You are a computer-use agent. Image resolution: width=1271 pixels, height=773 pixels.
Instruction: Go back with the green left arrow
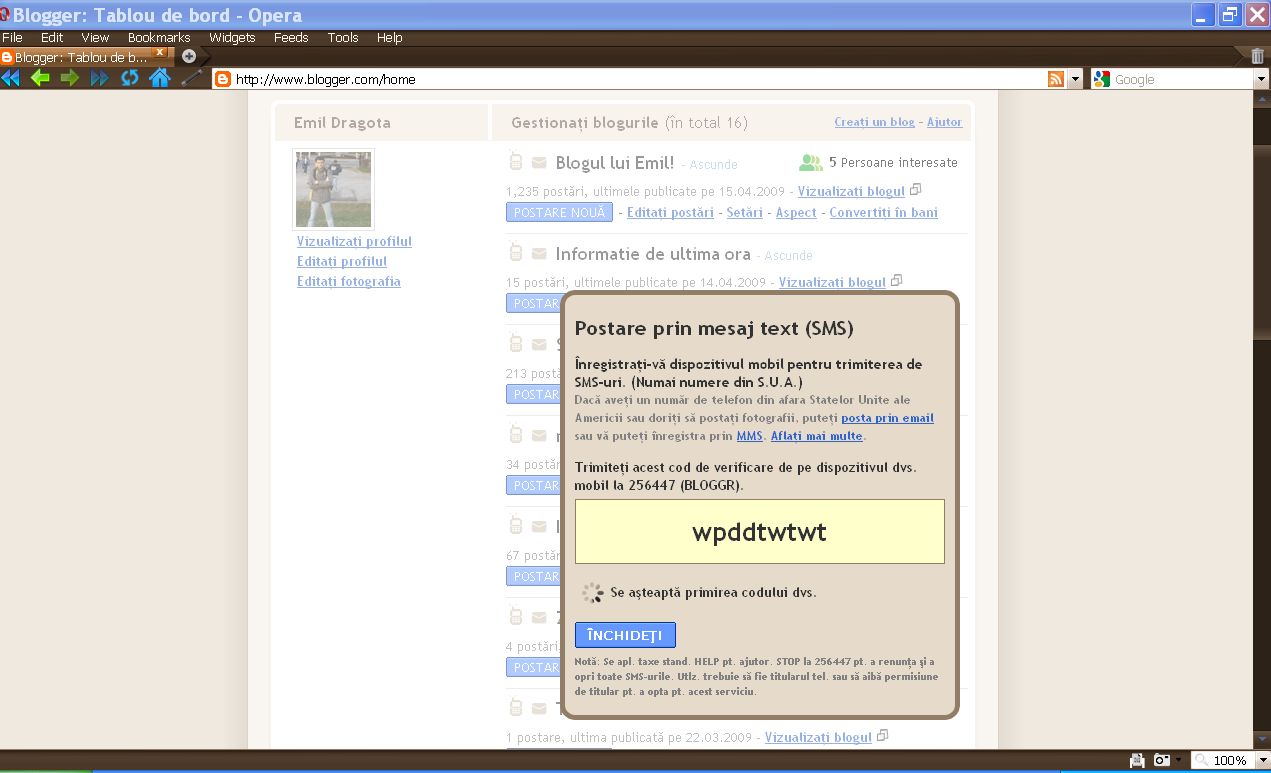click(x=40, y=78)
